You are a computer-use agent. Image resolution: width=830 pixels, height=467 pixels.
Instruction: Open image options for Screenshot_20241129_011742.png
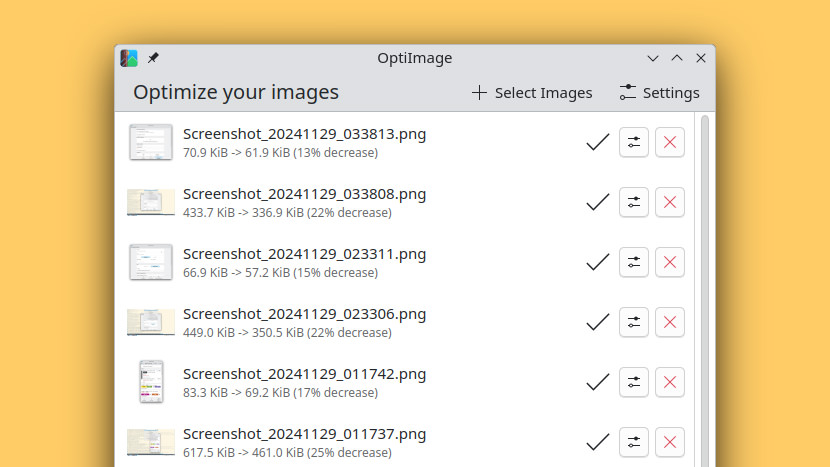(x=634, y=382)
